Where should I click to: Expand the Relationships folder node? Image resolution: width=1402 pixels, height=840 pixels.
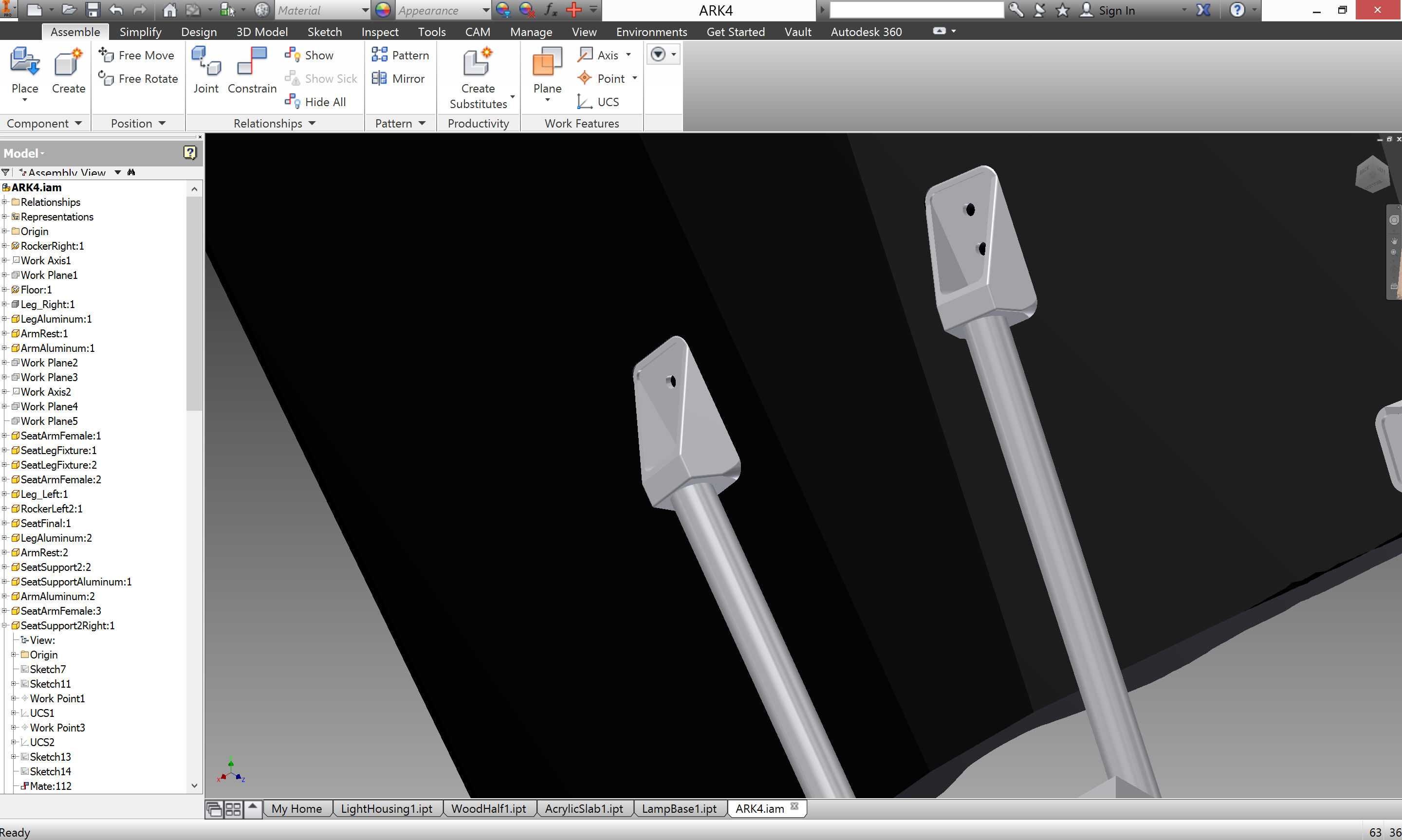4,202
